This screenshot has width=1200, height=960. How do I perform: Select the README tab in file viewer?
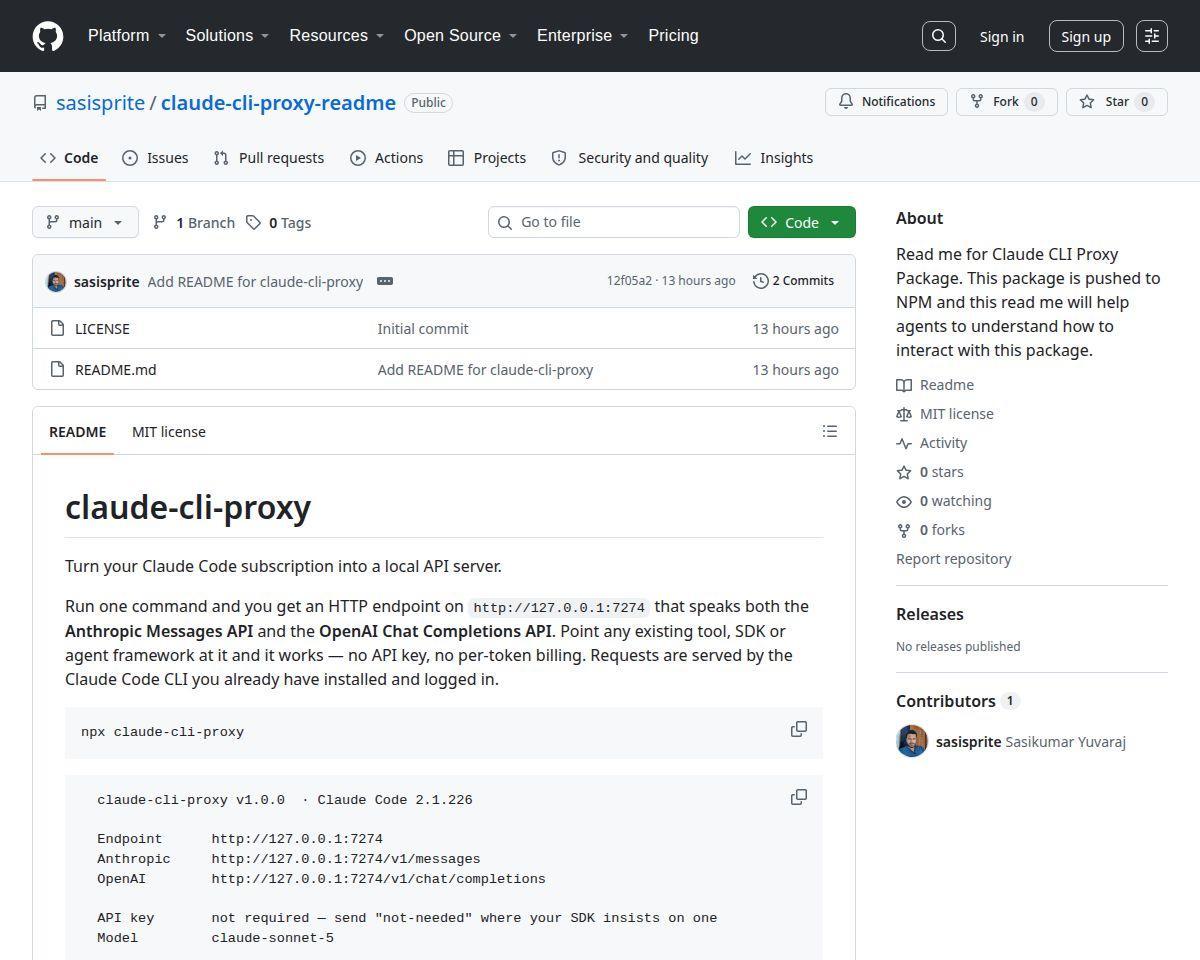tap(77, 432)
